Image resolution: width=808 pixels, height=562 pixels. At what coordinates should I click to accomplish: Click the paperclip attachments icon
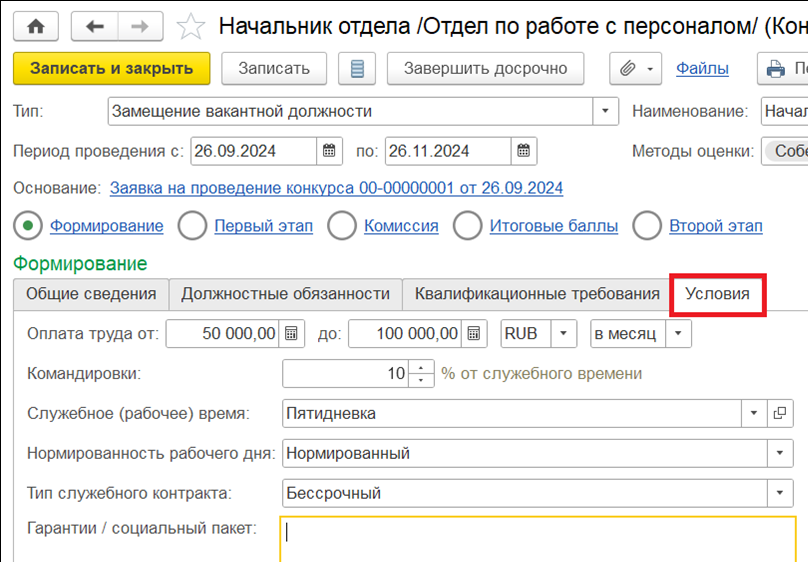click(628, 69)
